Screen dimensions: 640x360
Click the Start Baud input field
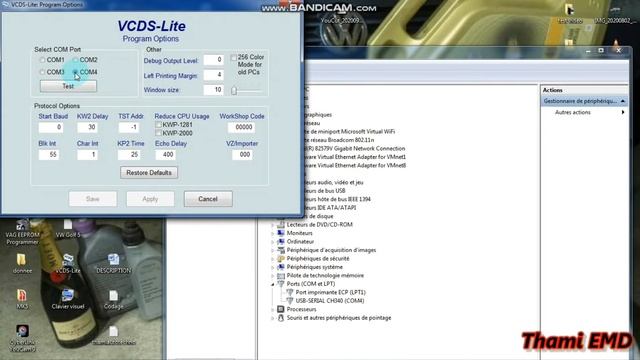(x=51, y=127)
